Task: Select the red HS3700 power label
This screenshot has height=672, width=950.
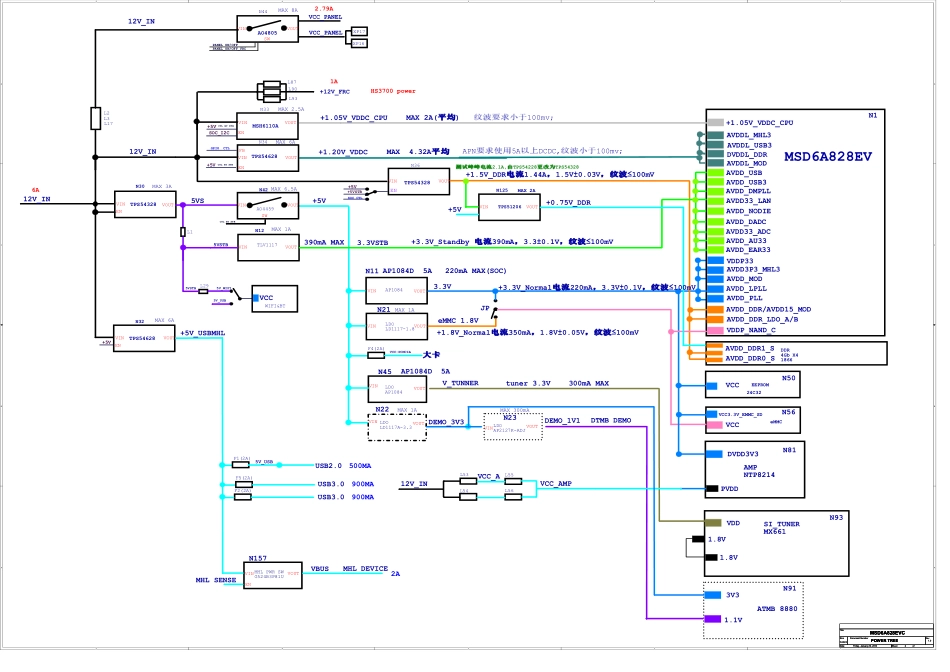Action: click(x=392, y=91)
